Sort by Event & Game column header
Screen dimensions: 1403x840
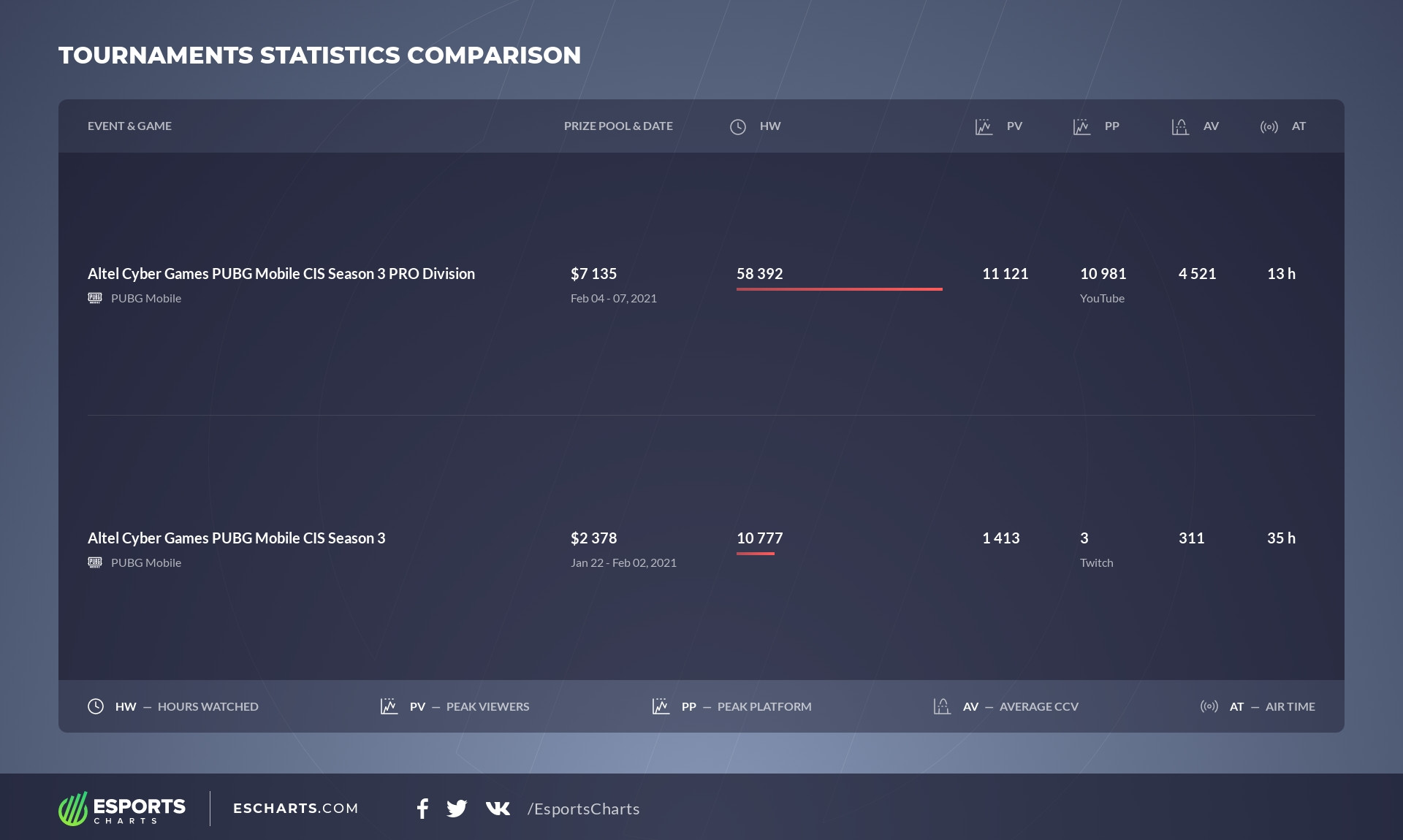129,126
